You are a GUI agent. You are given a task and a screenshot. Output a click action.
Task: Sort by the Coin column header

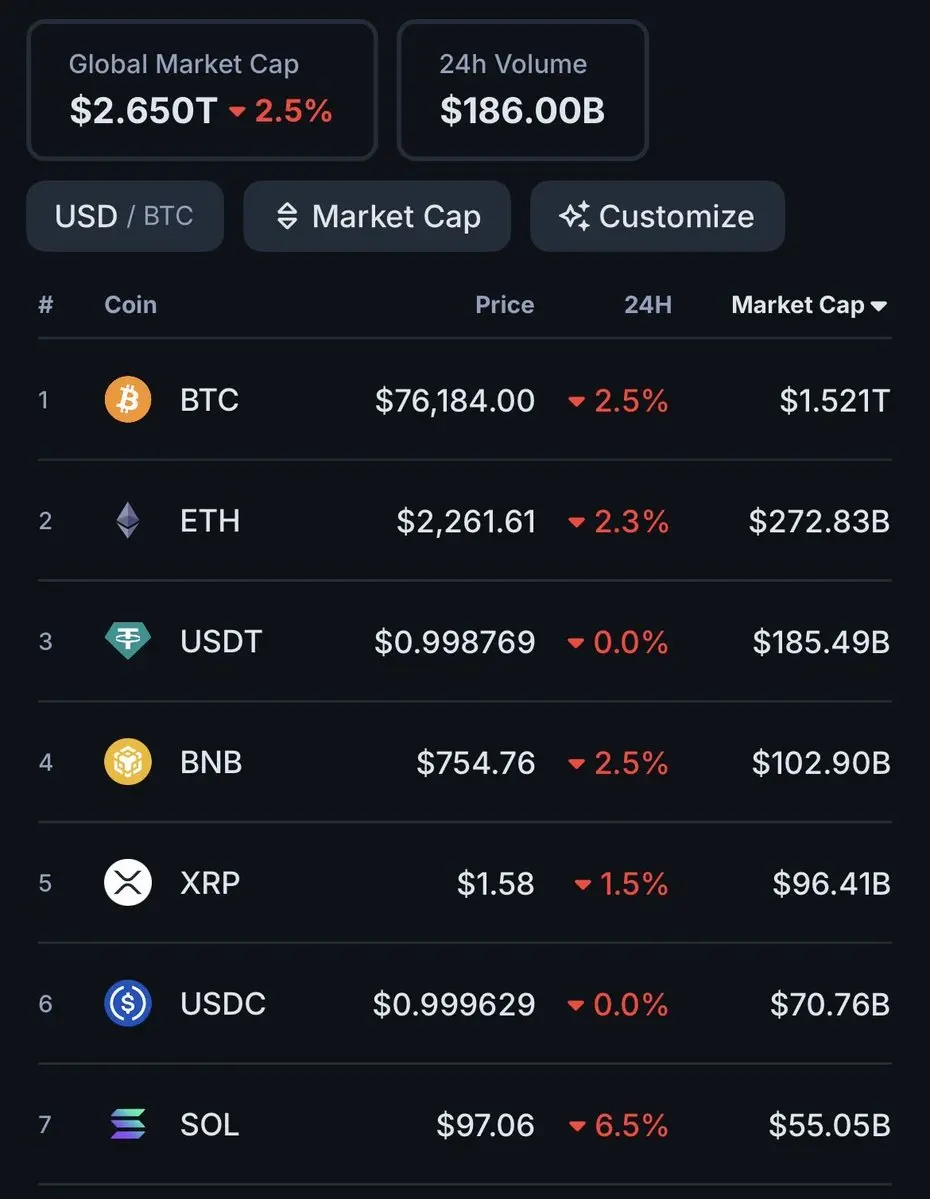[130, 305]
